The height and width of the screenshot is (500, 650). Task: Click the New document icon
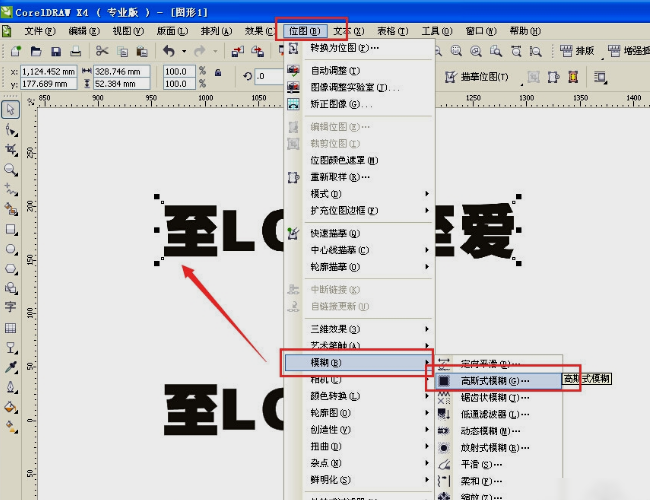[x=16, y=51]
